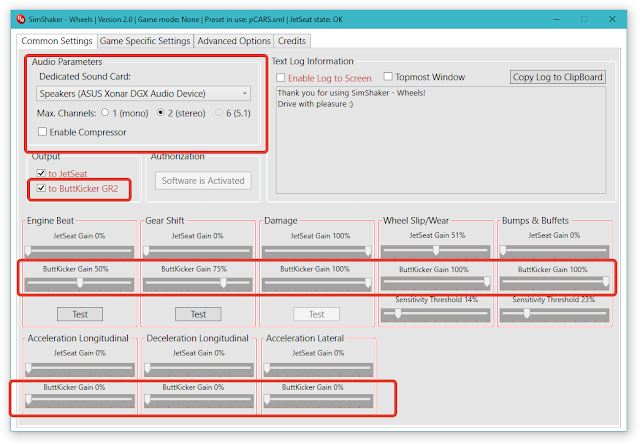The width and height of the screenshot is (640, 445).
Task: Click the Bumps & Buffets JetSeat Gain slider
Action: point(554,251)
